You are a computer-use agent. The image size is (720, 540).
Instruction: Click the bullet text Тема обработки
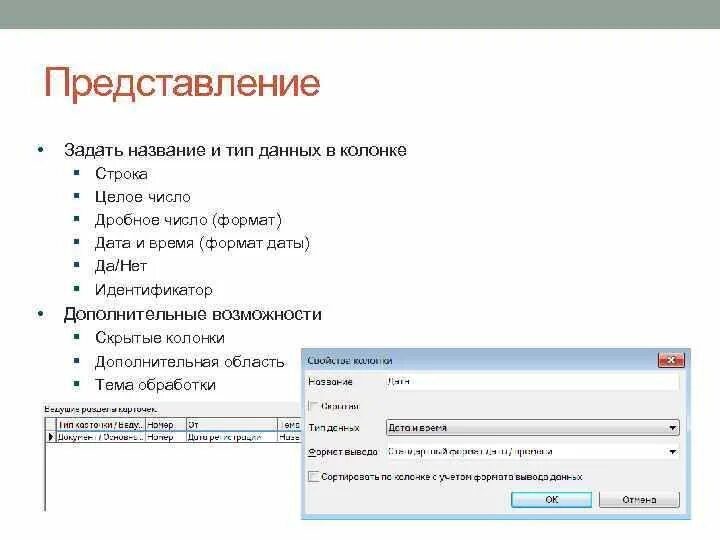point(155,384)
